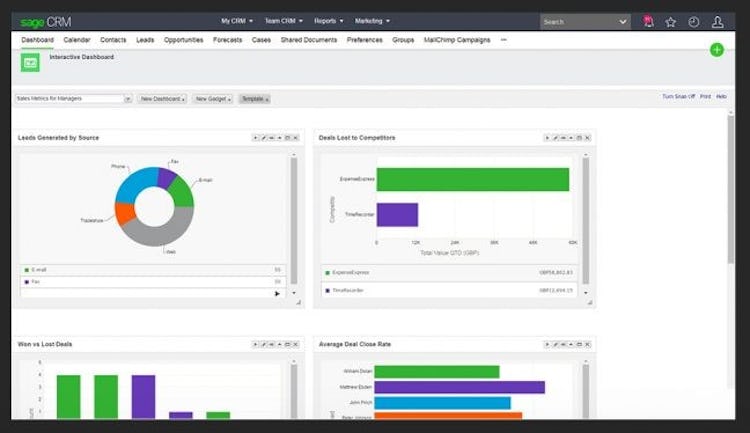This screenshot has height=433, width=750.
Task: Open the Team CRM dropdown menu
Action: click(284, 21)
